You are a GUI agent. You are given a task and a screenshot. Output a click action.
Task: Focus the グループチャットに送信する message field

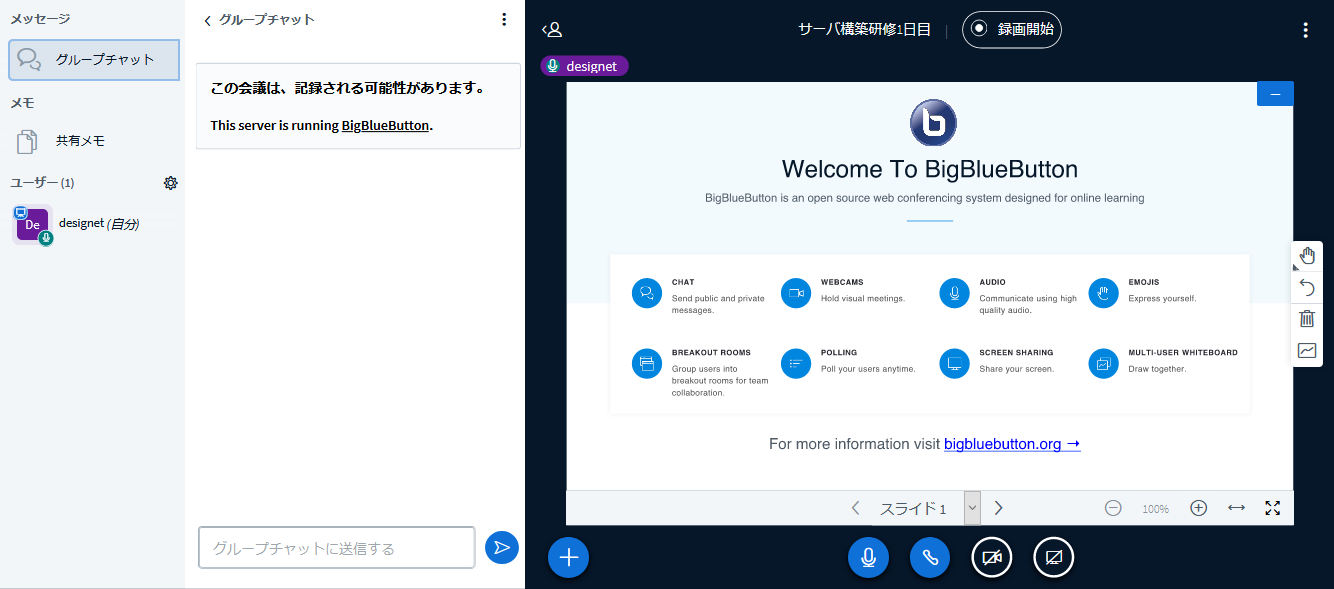click(x=337, y=548)
